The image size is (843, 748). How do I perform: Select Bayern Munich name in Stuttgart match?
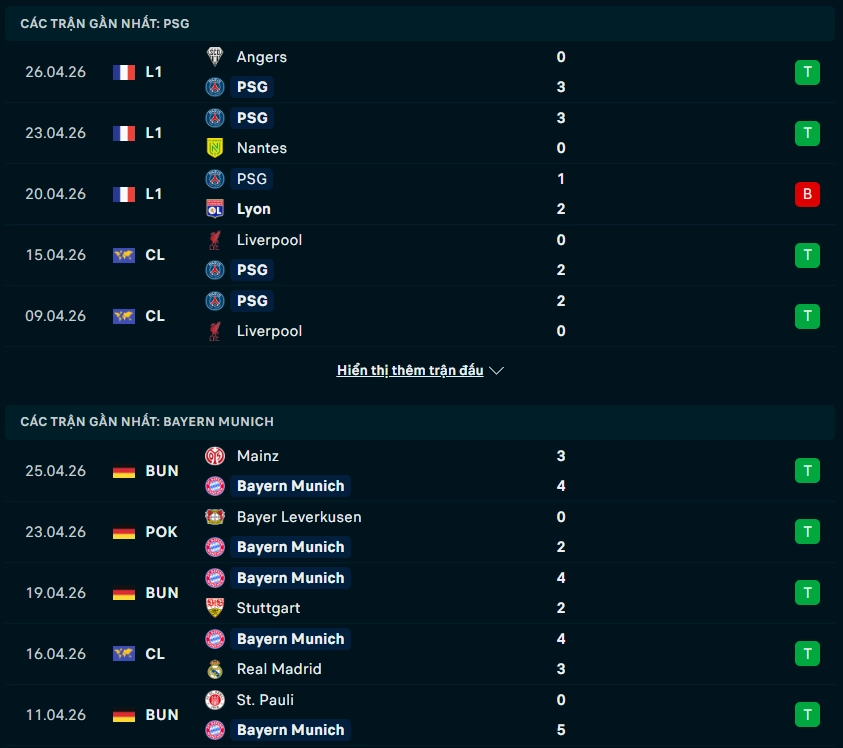pyautogui.click(x=290, y=578)
